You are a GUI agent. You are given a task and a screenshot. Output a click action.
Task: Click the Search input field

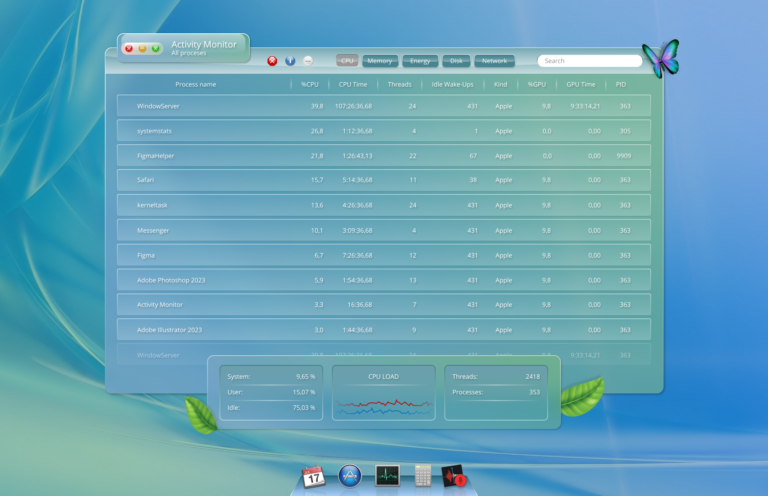click(589, 61)
